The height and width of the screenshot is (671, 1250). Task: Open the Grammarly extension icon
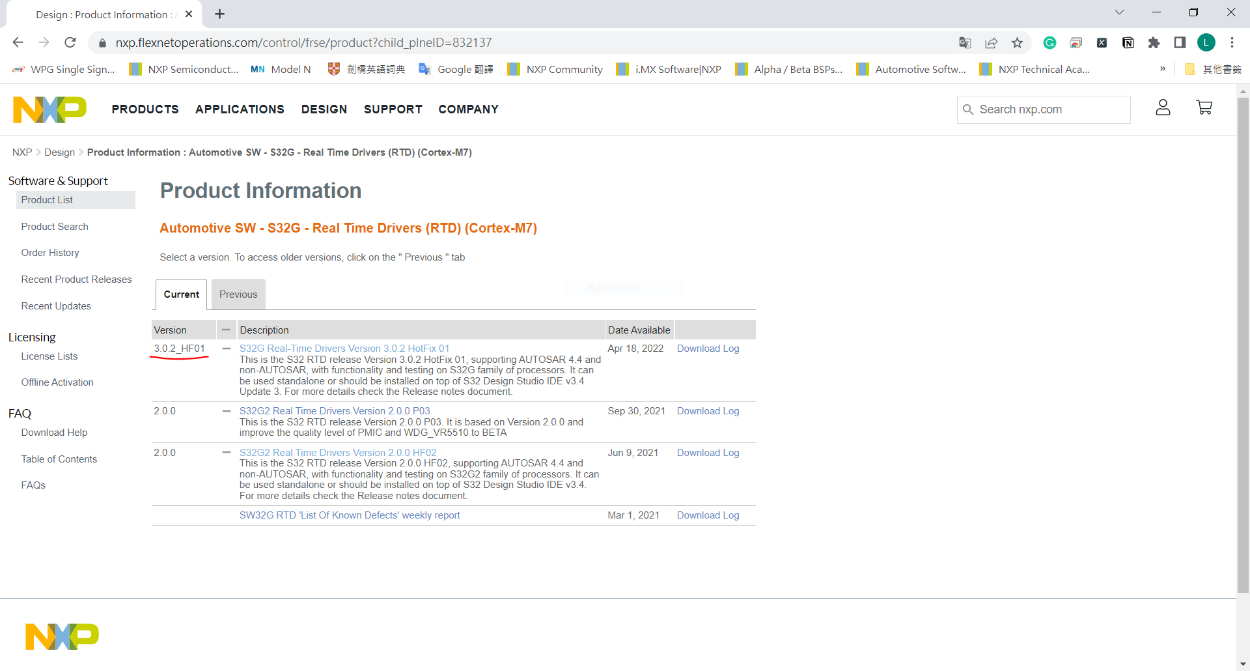[1050, 42]
